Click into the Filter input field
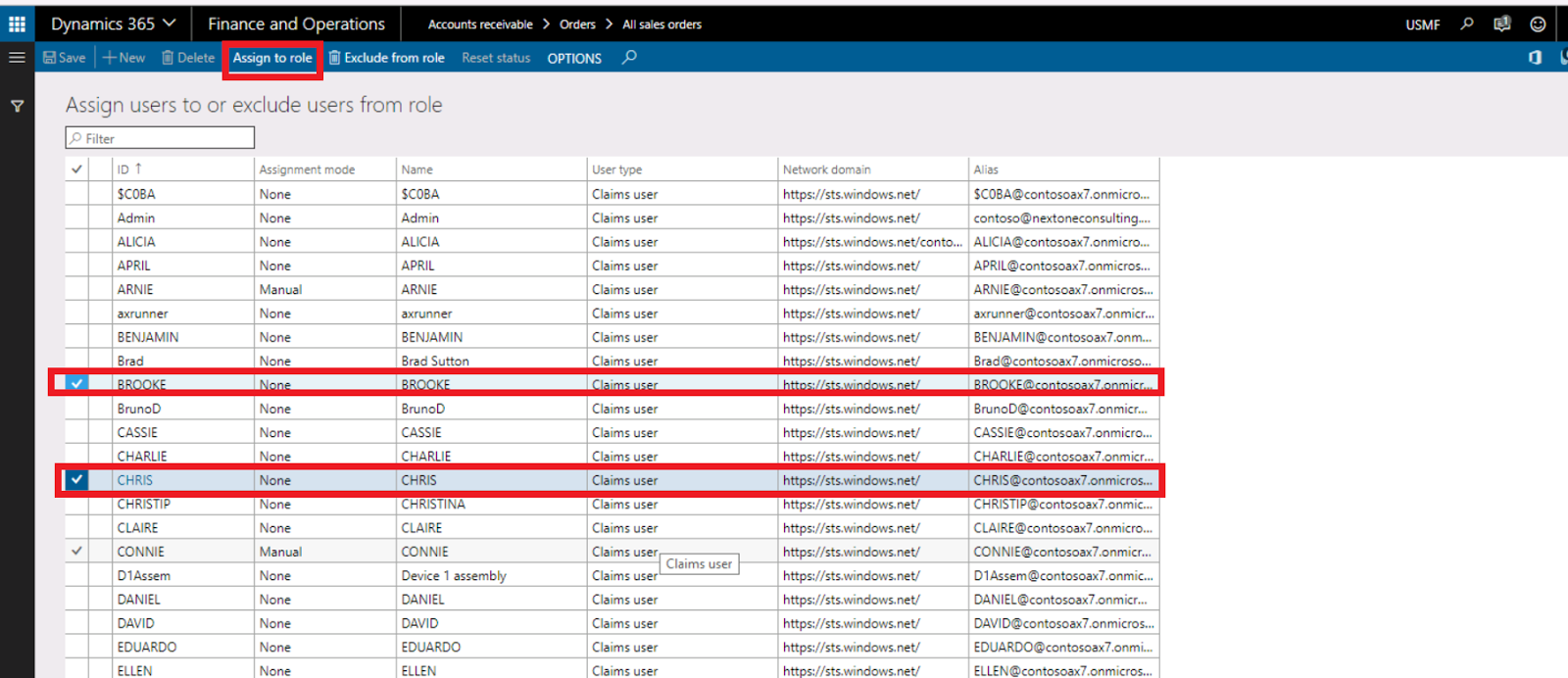 160,138
